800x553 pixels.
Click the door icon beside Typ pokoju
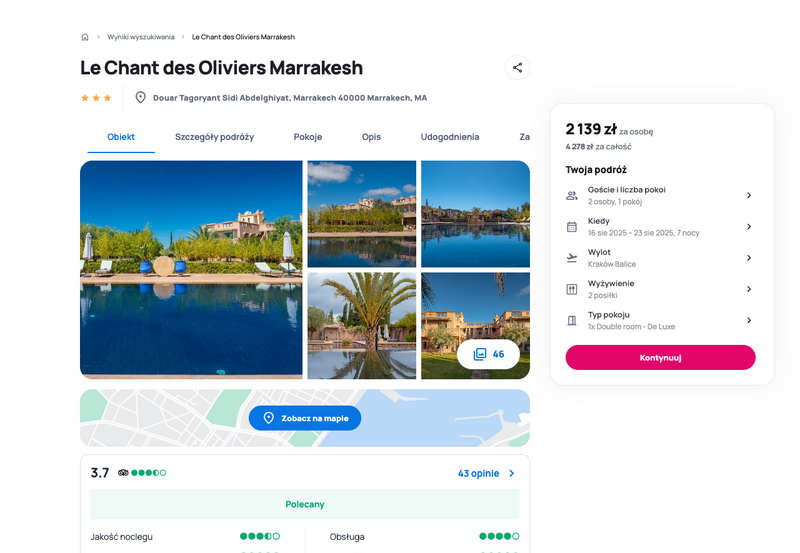pyautogui.click(x=571, y=320)
